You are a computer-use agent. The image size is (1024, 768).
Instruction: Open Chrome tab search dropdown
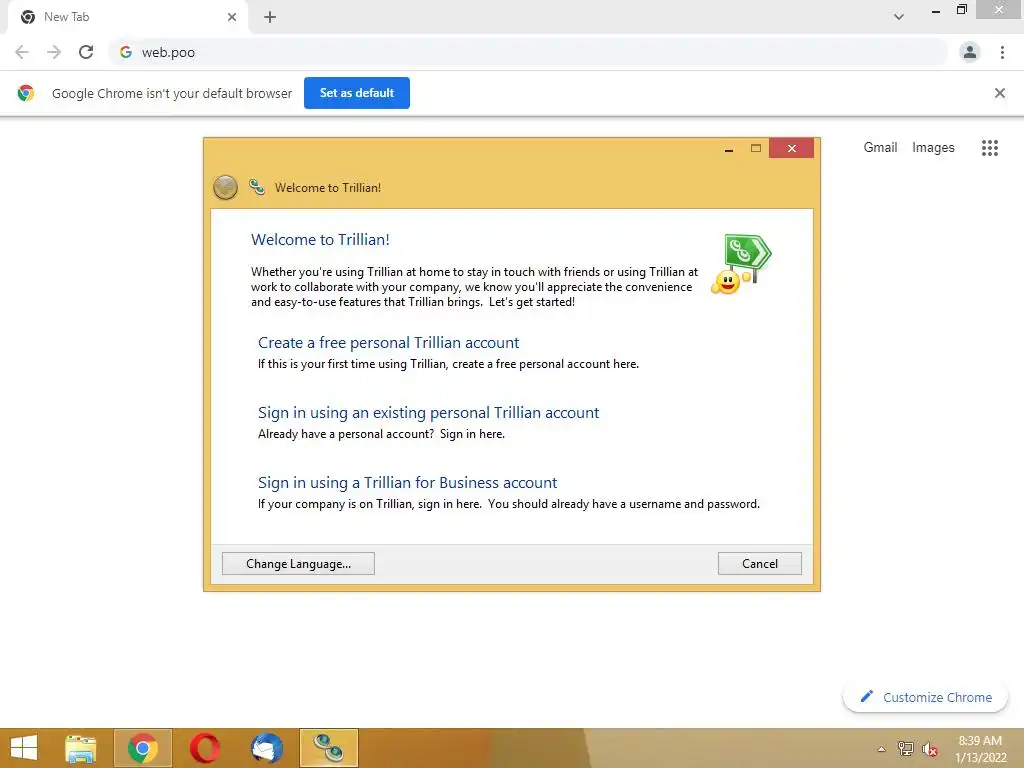click(x=899, y=17)
